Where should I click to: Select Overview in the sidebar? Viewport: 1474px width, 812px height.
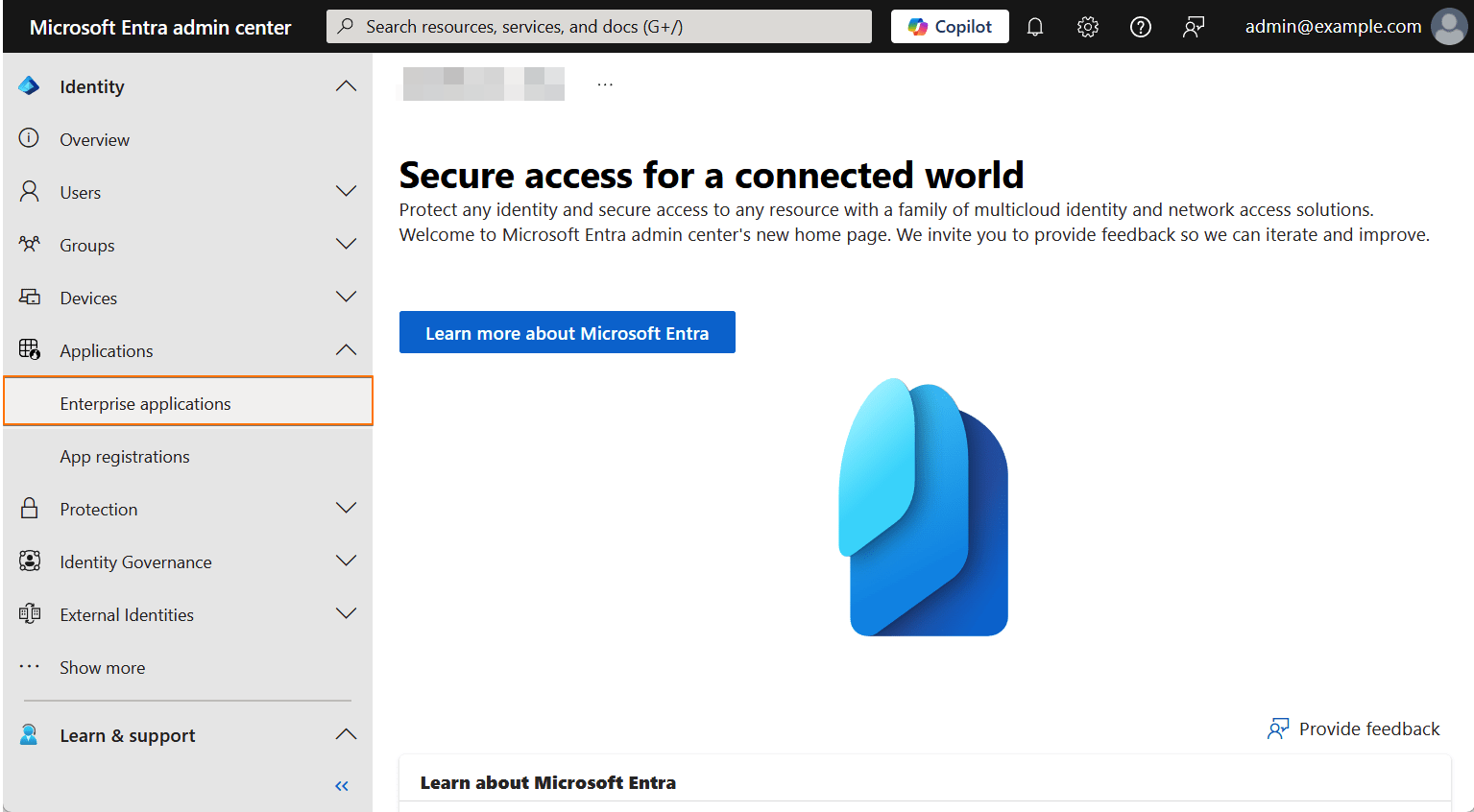coord(94,138)
